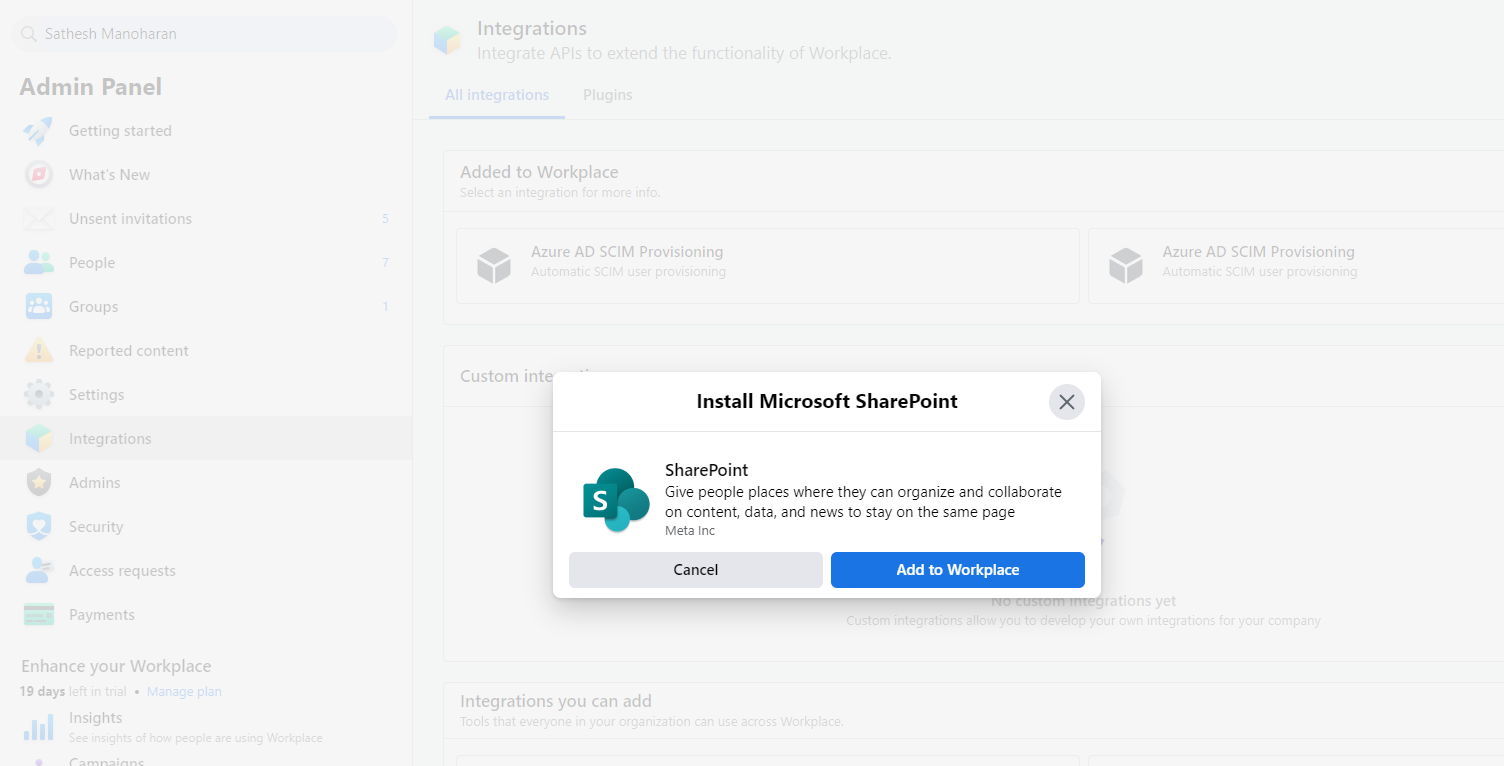Click the People sidebar icon
Viewport: 1504px width, 766px height.
(38, 263)
